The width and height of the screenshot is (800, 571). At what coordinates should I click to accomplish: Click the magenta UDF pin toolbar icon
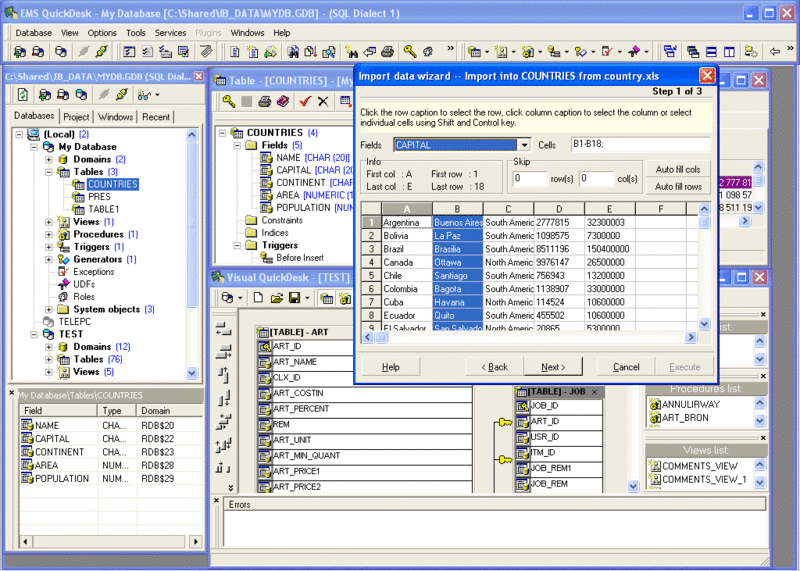(x=634, y=52)
